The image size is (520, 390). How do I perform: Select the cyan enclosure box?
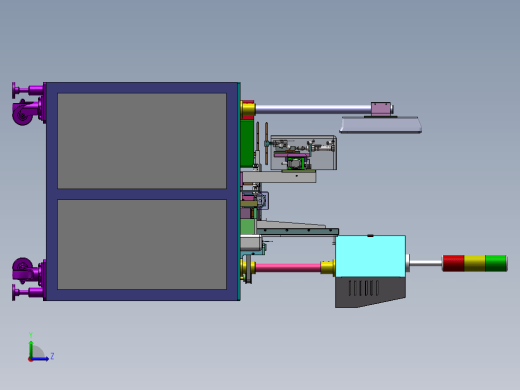[370, 256]
